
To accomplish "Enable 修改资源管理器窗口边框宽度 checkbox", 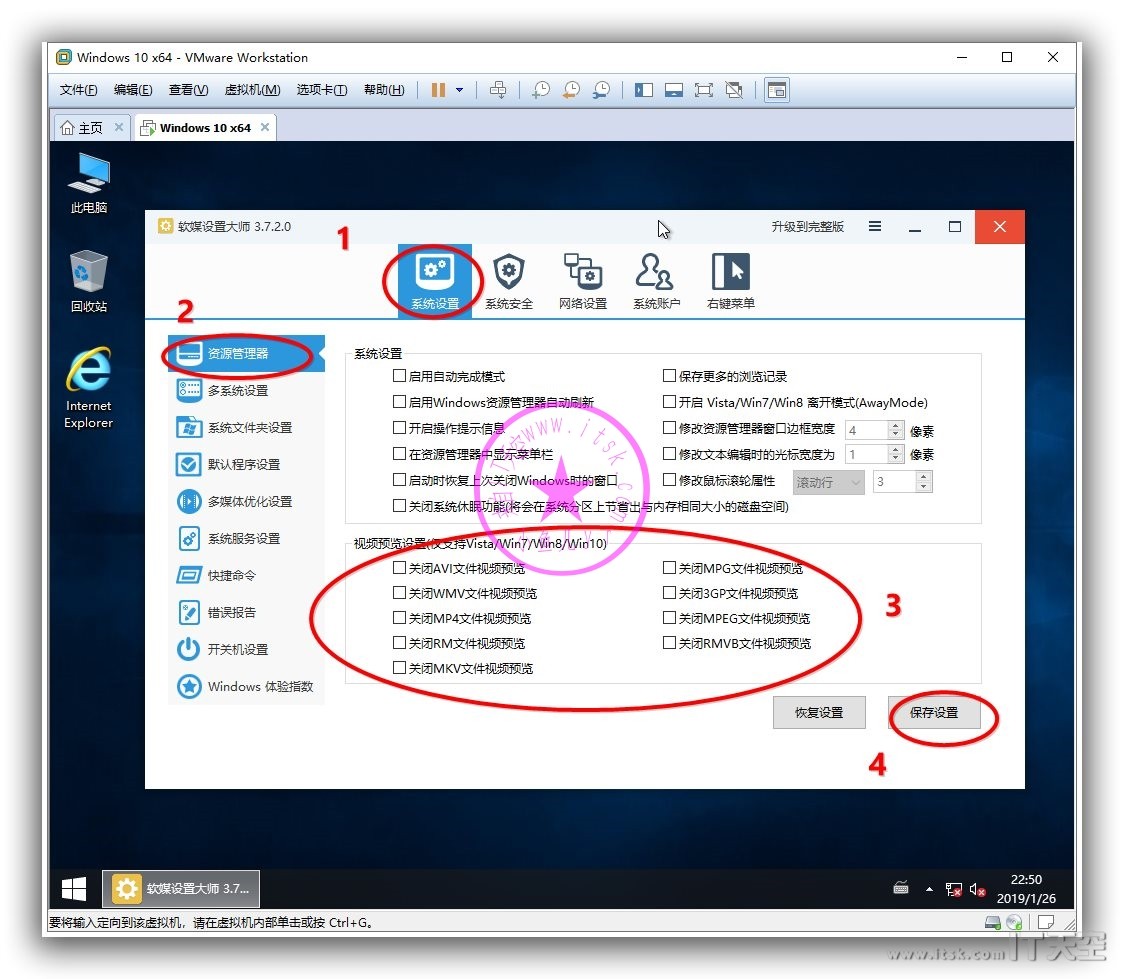I will pyautogui.click(x=670, y=428).
